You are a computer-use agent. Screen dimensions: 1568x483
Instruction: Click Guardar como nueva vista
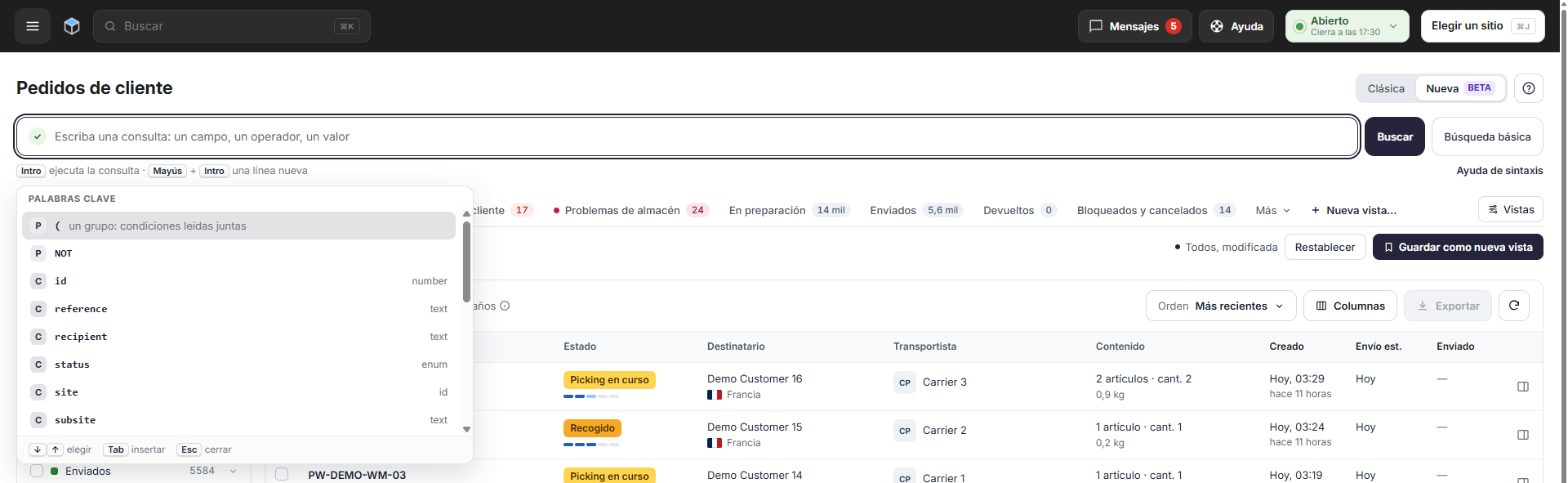click(1458, 247)
